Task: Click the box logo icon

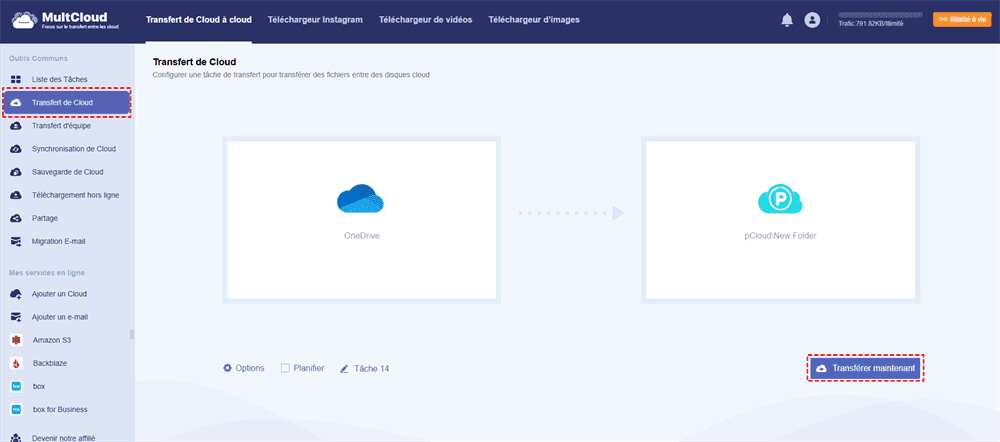Action: coord(17,387)
